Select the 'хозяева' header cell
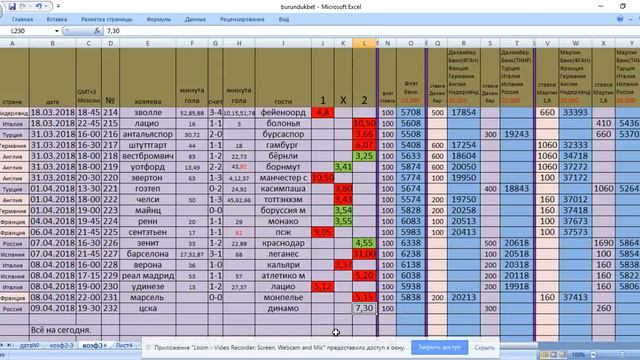 (148, 78)
